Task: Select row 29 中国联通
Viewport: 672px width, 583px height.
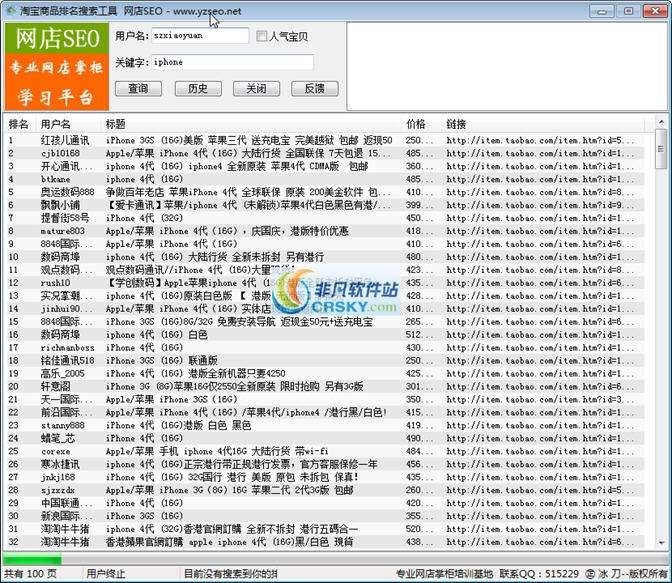Action: (324, 503)
